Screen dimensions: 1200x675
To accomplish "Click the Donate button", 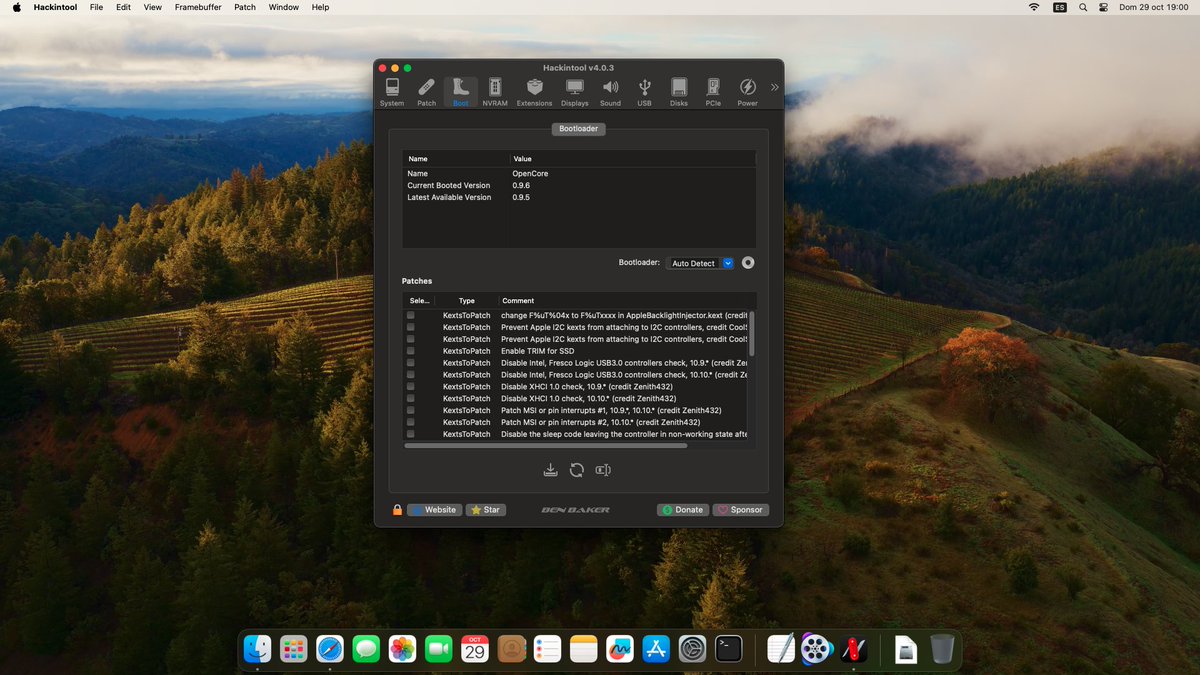I will coord(683,509).
